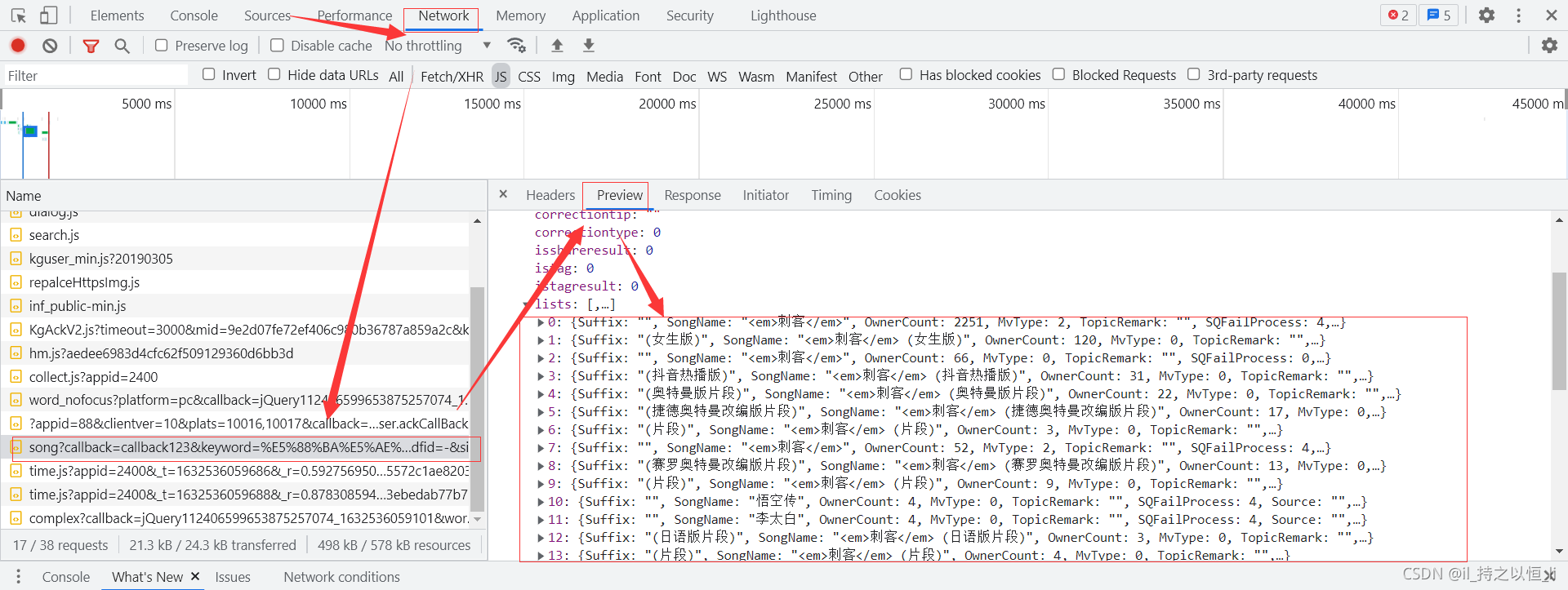Import HAR file with upload arrow

coord(557,46)
